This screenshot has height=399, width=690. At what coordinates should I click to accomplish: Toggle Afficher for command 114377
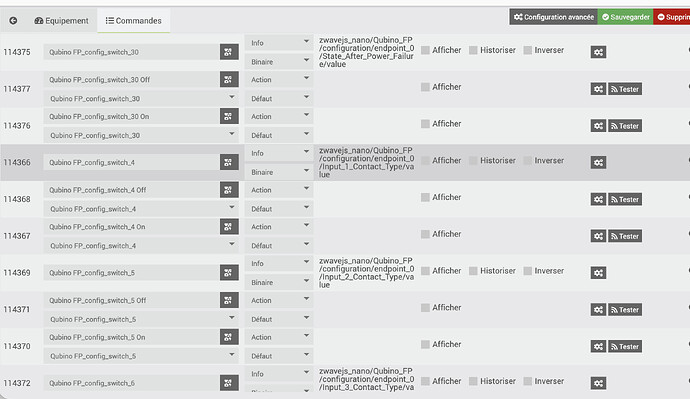pyautogui.click(x=425, y=87)
